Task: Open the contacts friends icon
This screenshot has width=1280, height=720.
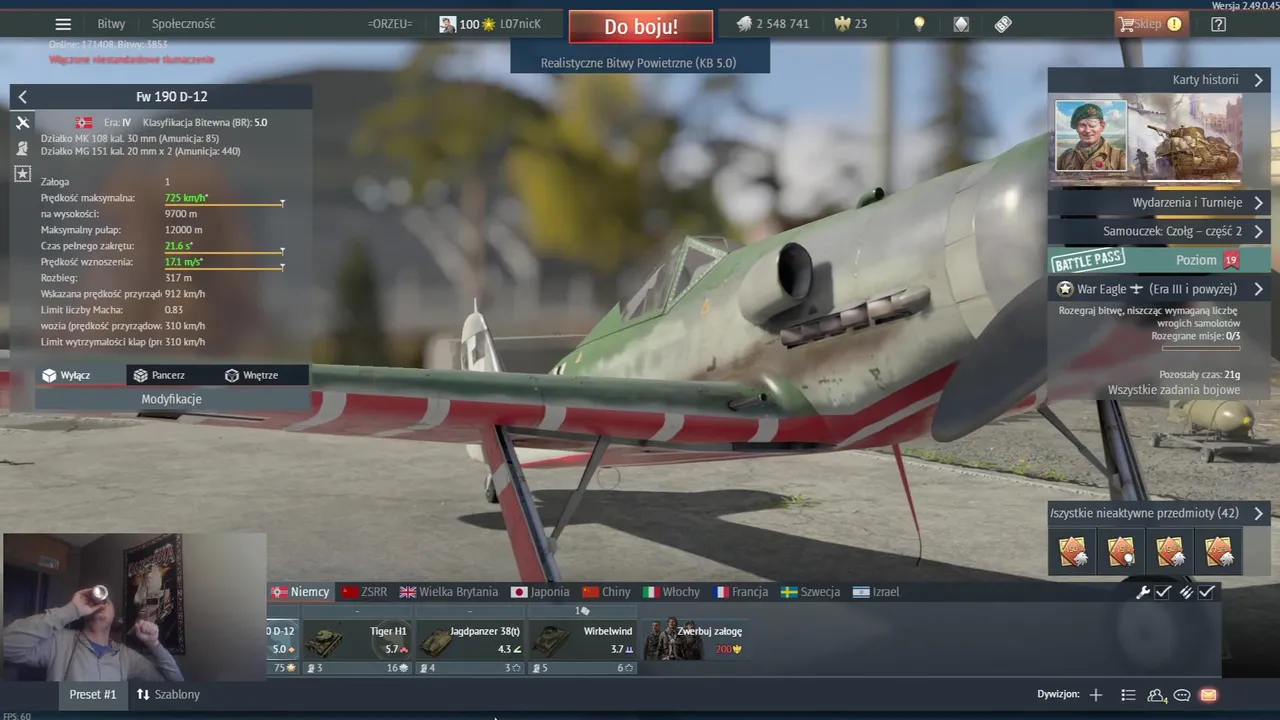Action: pyautogui.click(x=1157, y=695)
